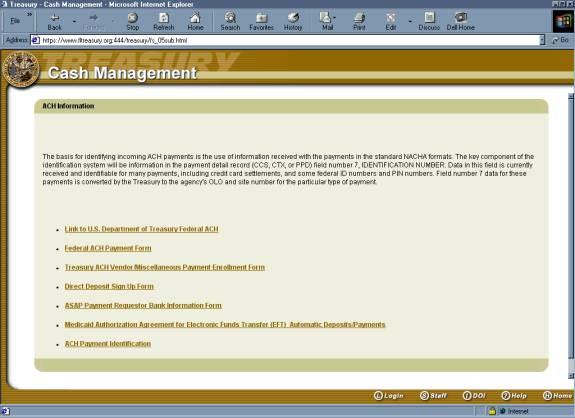Click inside the URL address field

coord(285,40)
